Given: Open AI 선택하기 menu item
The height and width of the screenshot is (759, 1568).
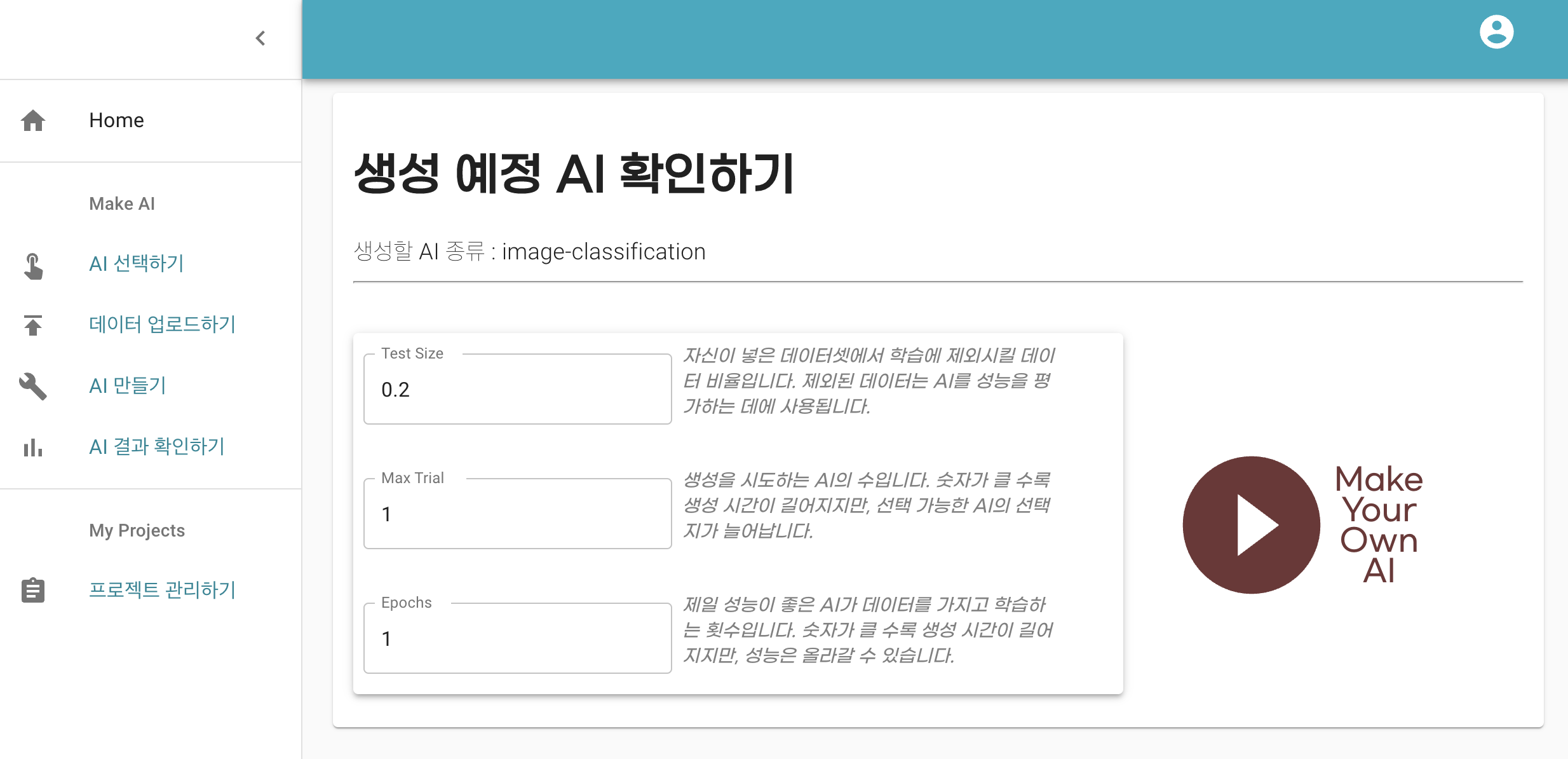Looking at the screenshot, I should pyautogui.click(x=136, y=263).
